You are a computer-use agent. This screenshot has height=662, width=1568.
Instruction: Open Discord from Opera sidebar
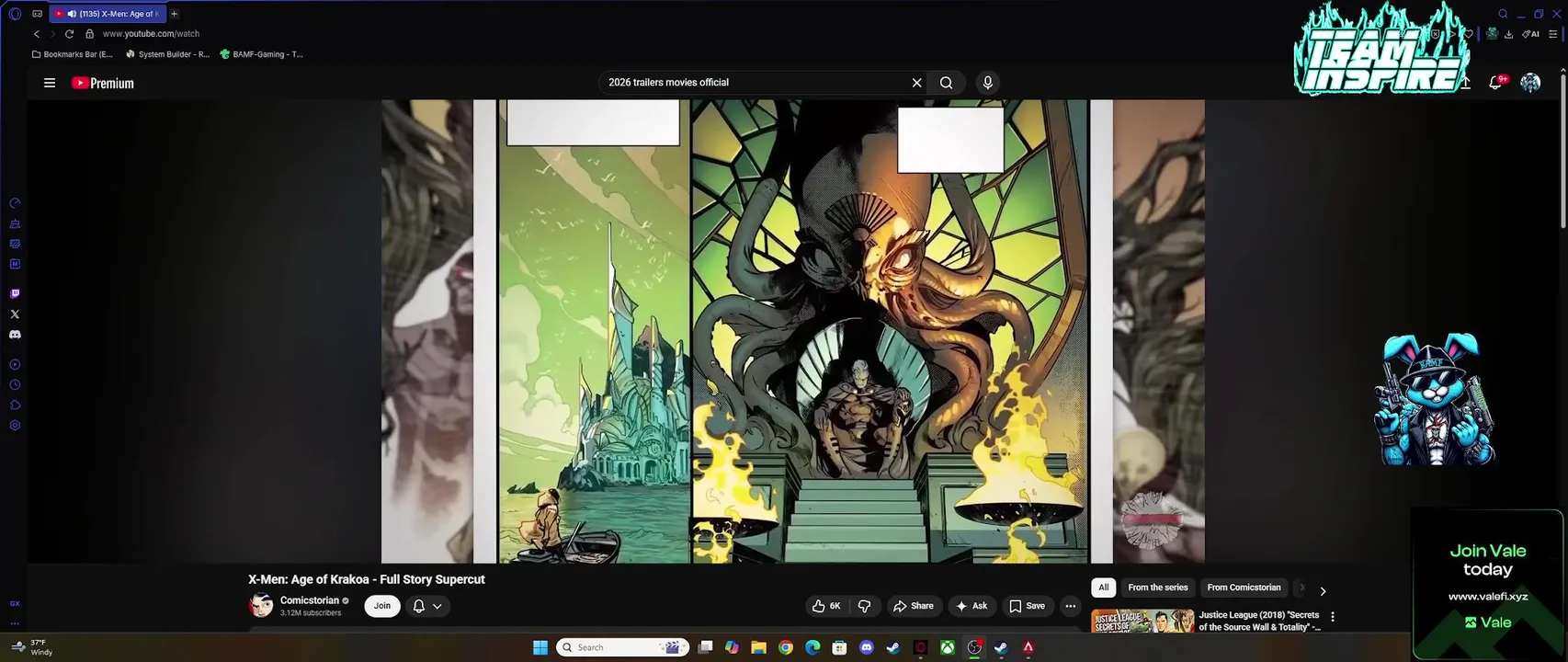15,335
